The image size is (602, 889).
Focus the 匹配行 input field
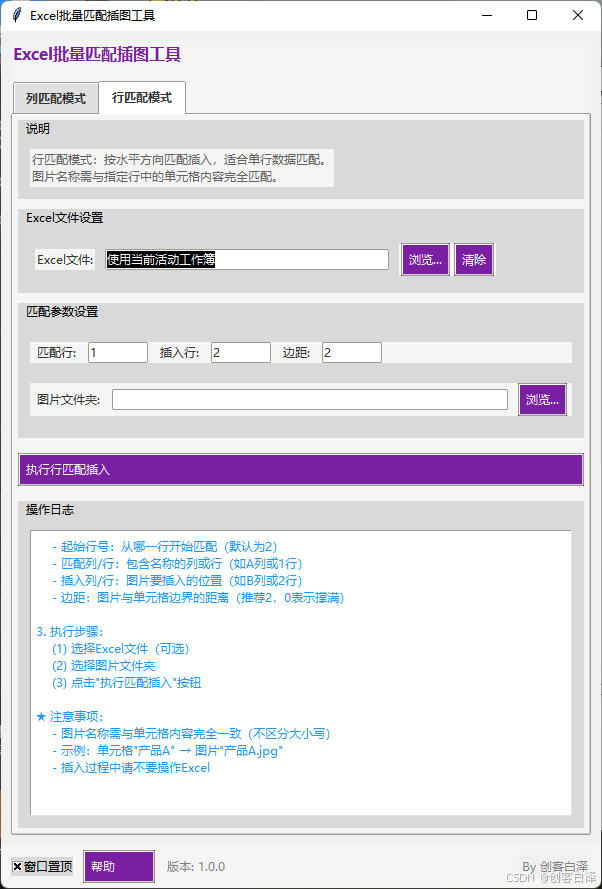click(x=118, y=353)
